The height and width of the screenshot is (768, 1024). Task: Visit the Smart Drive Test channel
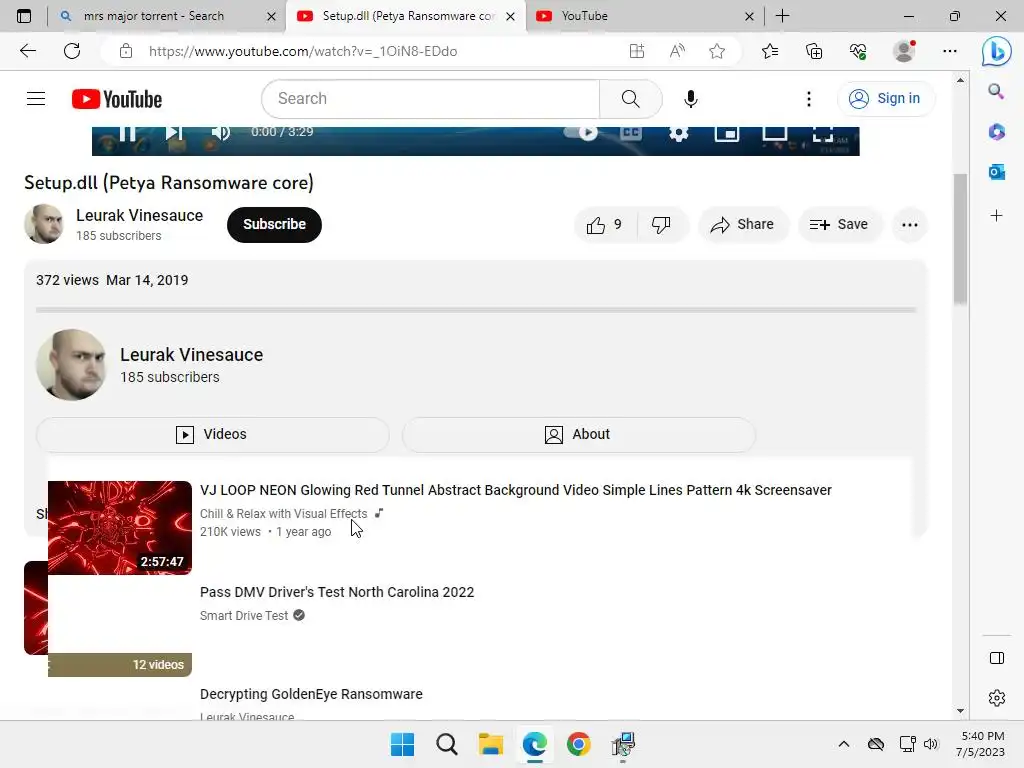tap(244, 616)
